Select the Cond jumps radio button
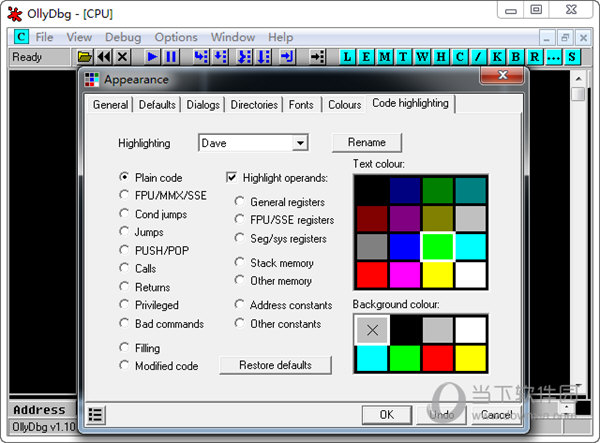The width and height of the screenshot is (600, 443). coord(124,213)
